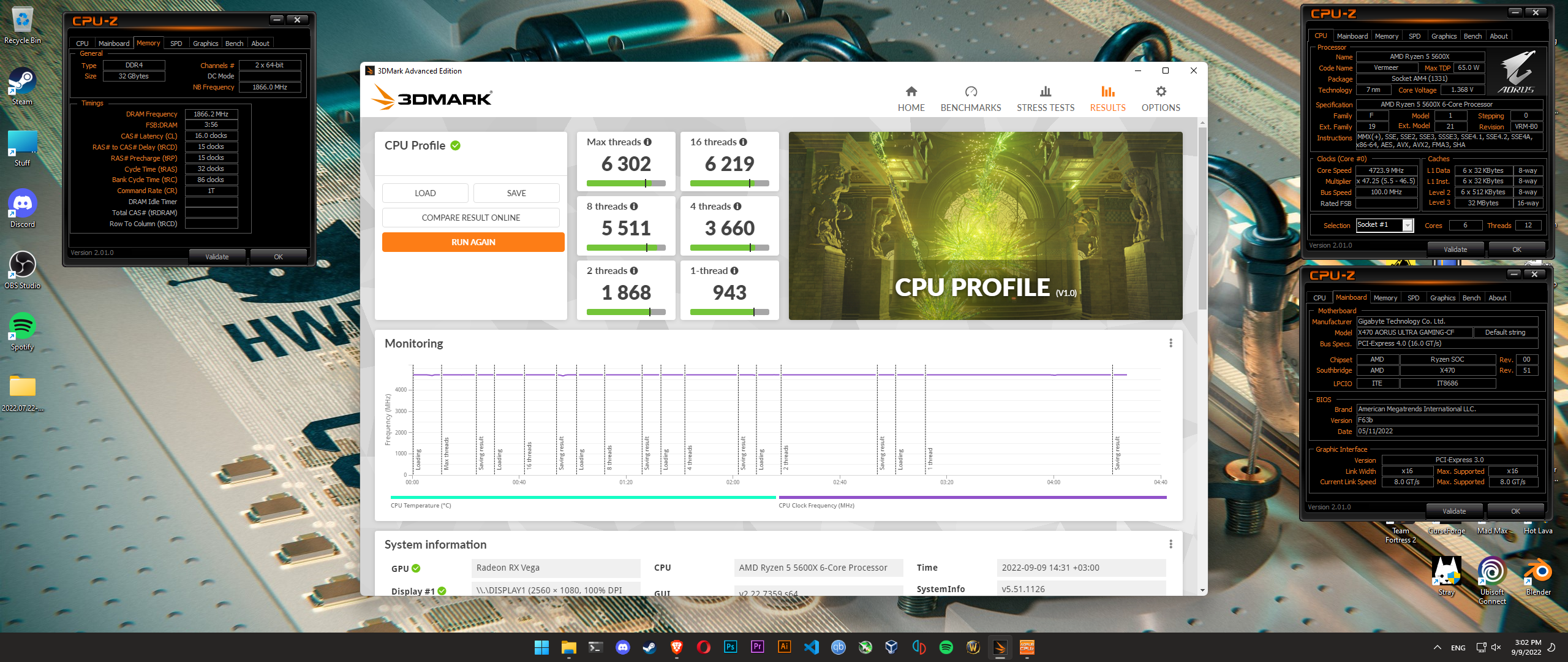Open Recycle Bin desktop icon

[x=23, y=26]
